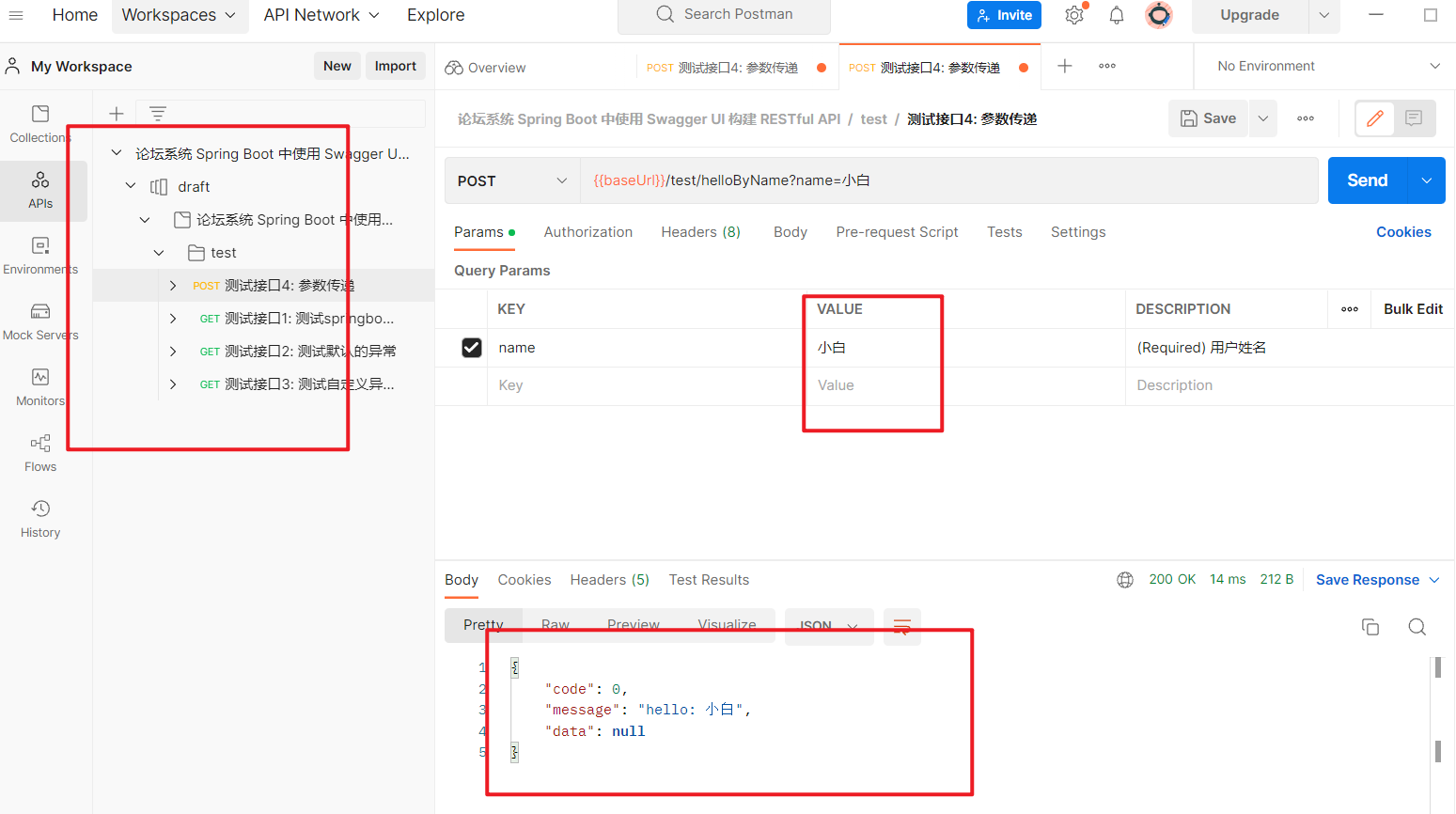Open the request Settings tab
The height and width of the screenshot is (814, 1456).
[1078, 232]
